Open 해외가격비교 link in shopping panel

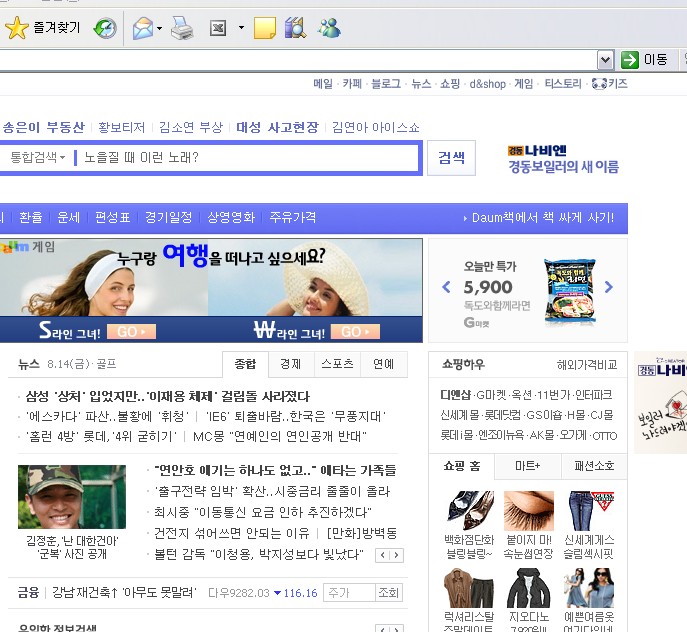tap(587, 365)
